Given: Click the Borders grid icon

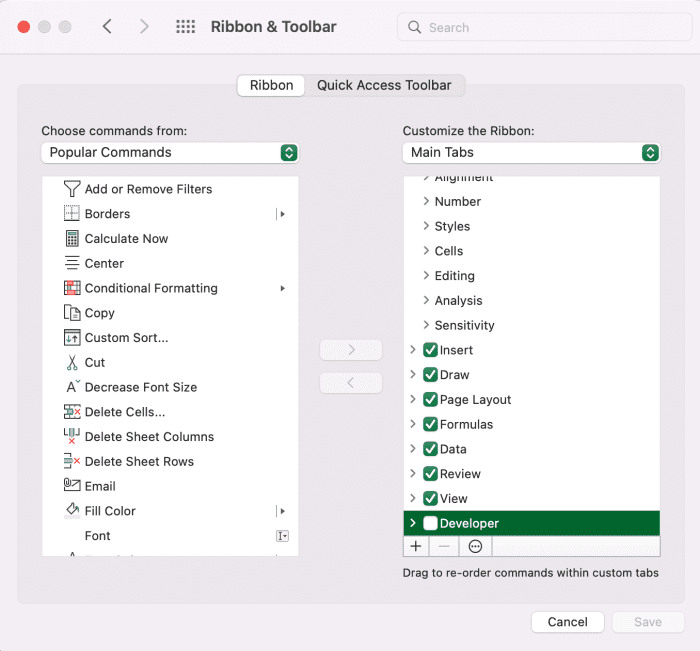Looking at the screenshot, I should point(72,213).
